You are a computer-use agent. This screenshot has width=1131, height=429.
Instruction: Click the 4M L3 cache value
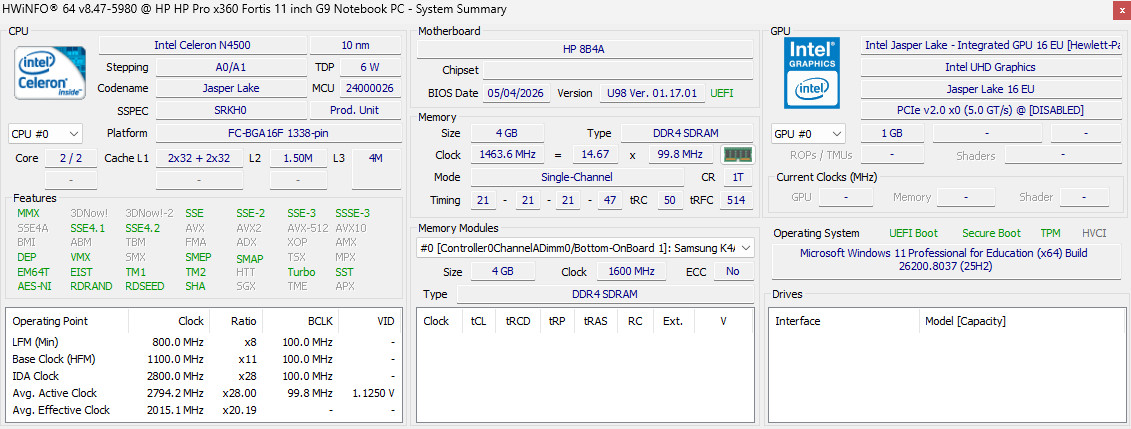pyautogui.click(x=376, y=169)
